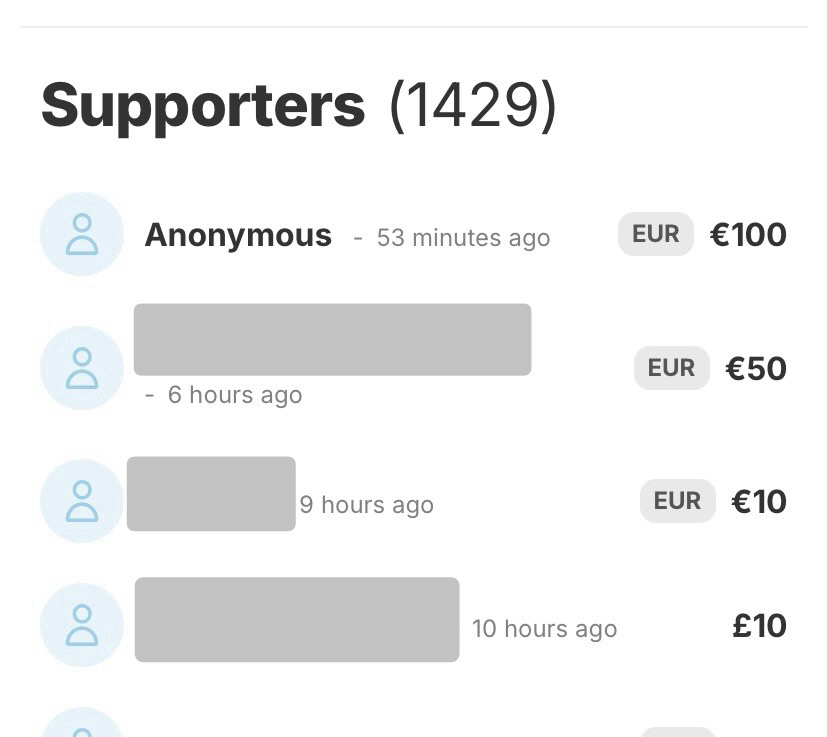This screenshot has width=827, height=737.
Task: Open the hidden-name supporter from 6 hours ago
Action: (x=332, y=340)
